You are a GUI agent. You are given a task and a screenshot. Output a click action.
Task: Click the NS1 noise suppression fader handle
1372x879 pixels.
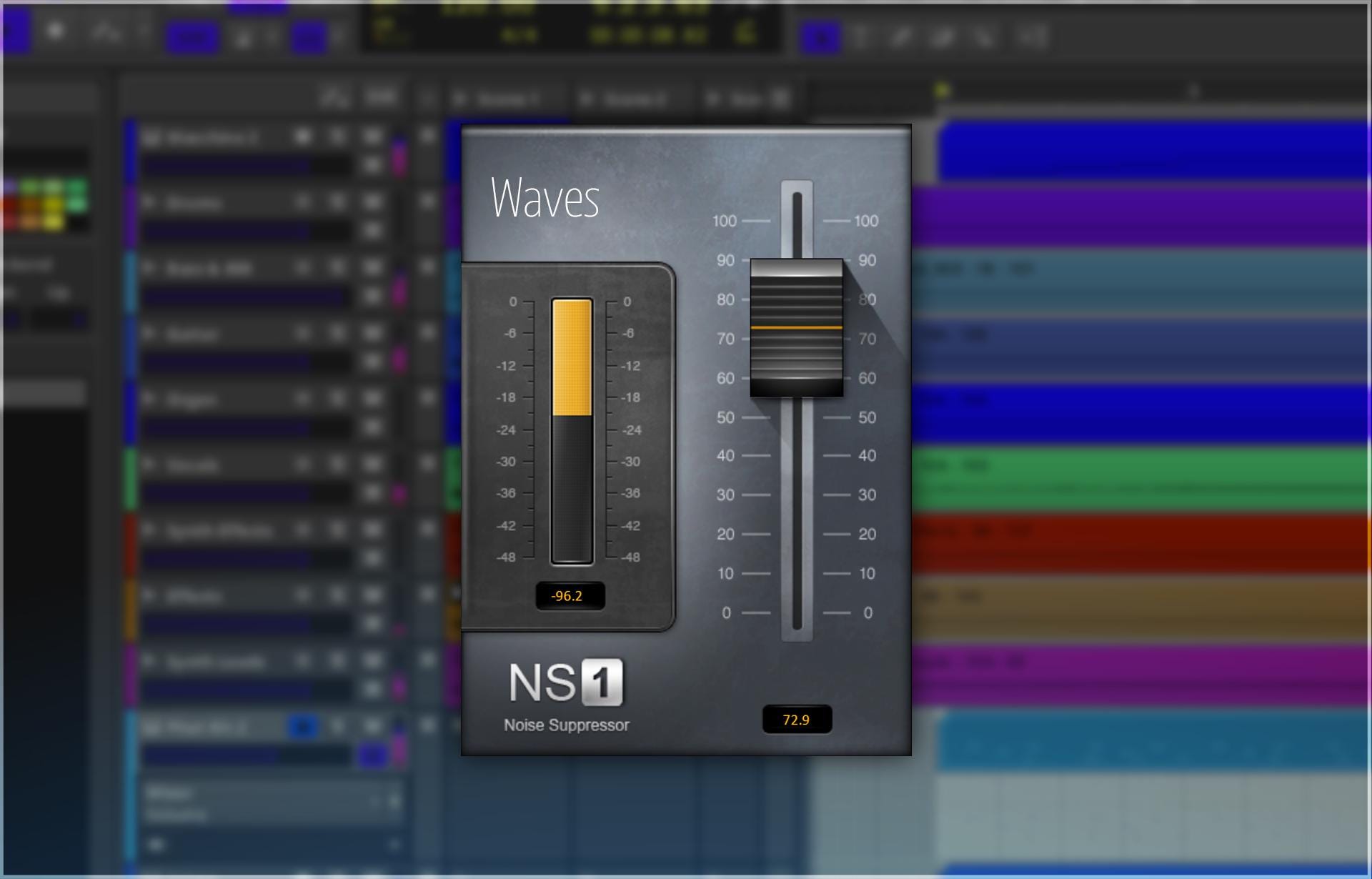tap(796, 328)
